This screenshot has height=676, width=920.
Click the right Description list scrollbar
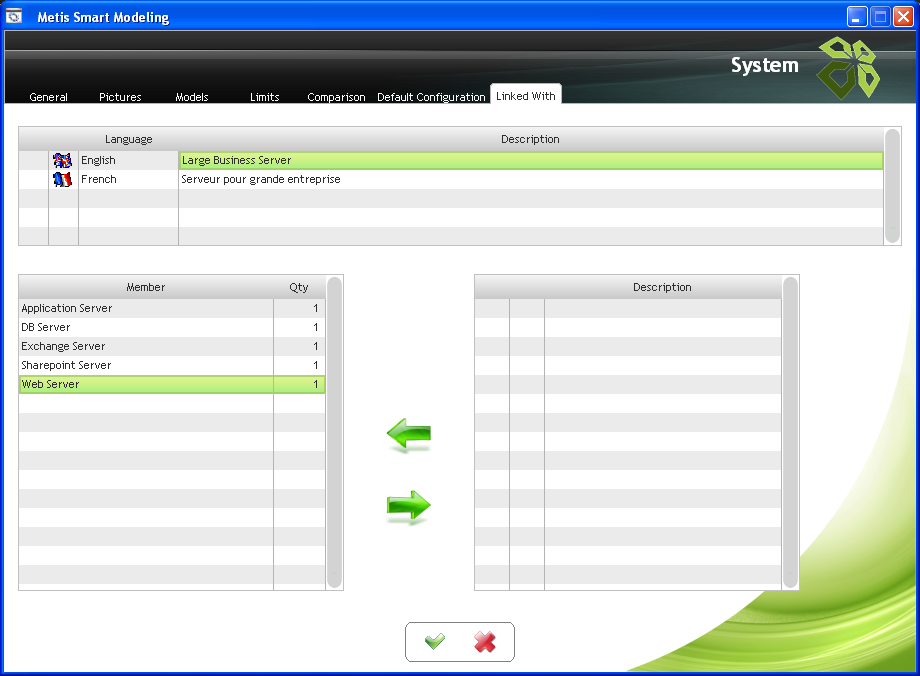click(790, 432)
